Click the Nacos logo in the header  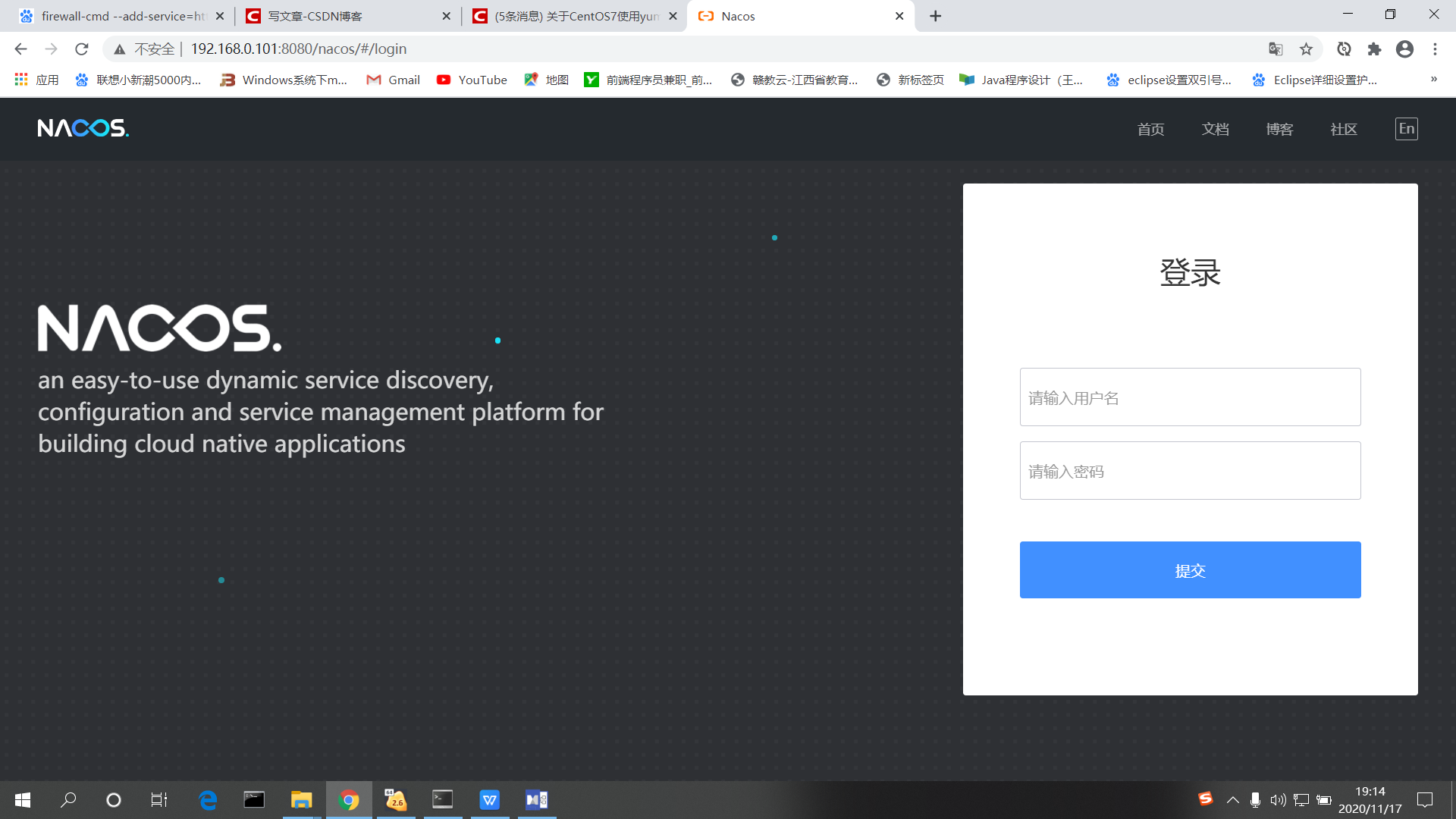tap(83, 128)
